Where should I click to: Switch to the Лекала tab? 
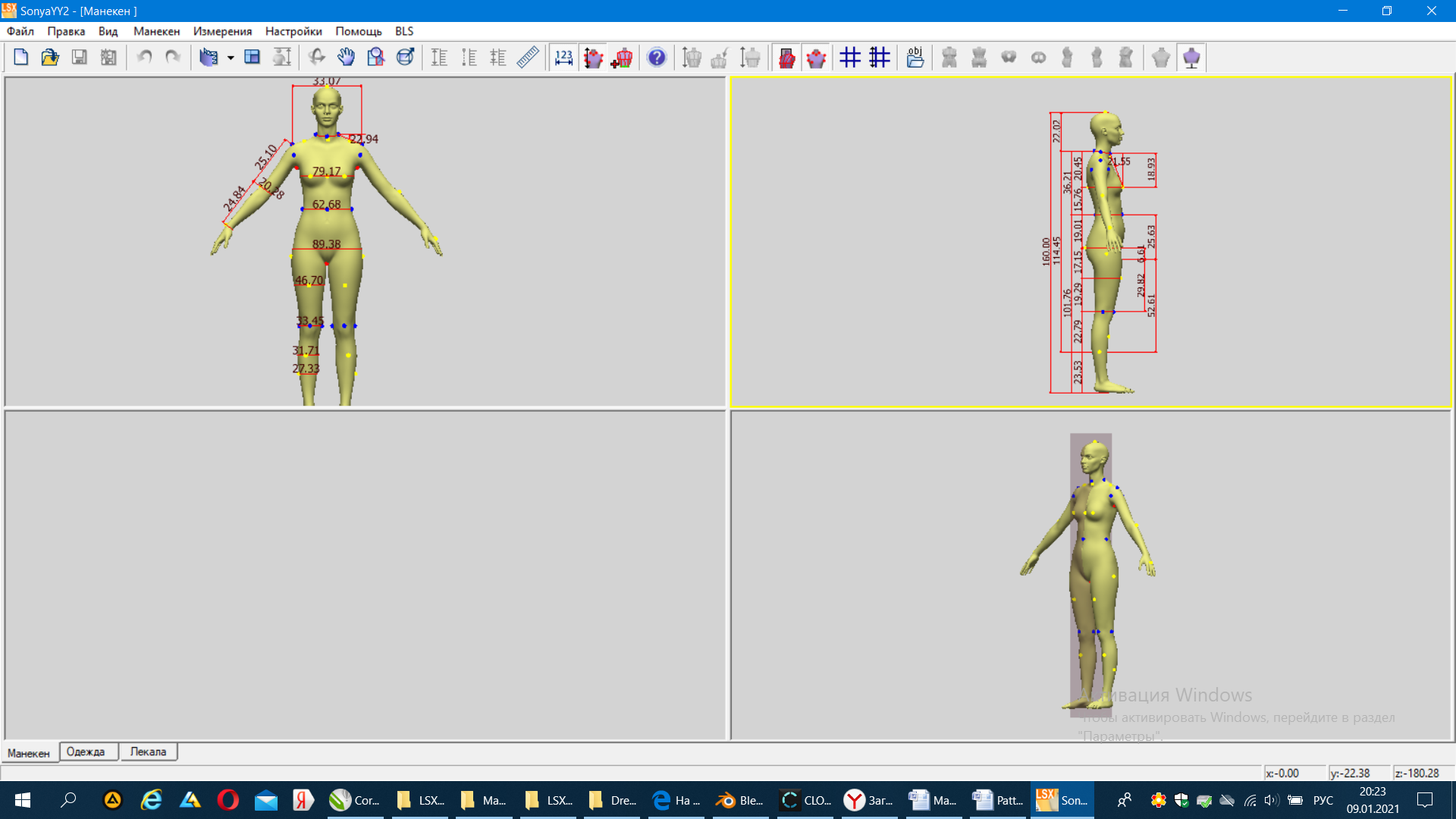point(148,752)
